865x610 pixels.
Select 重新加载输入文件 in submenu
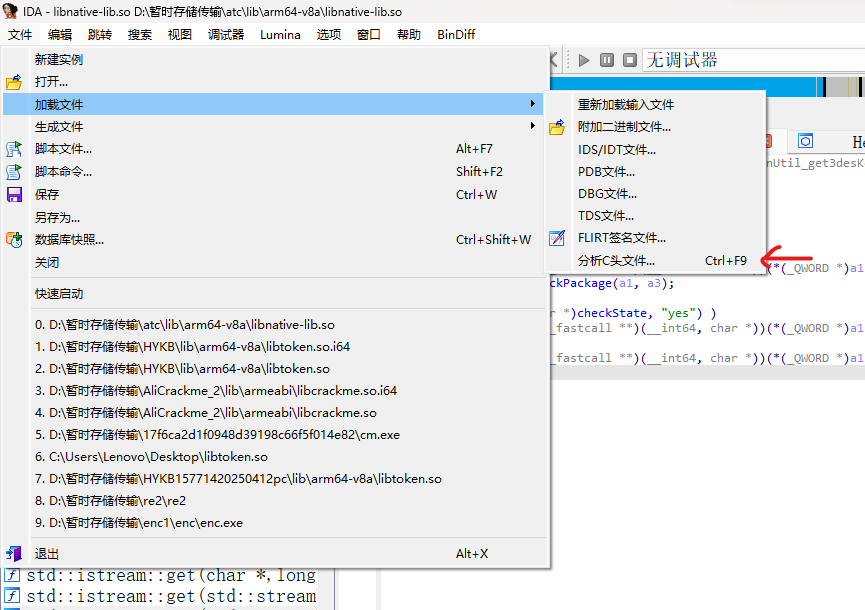pos(655,104)
